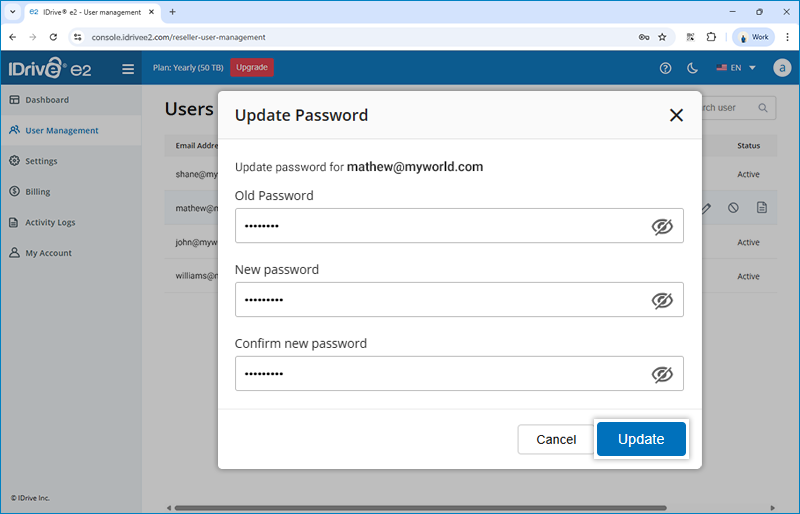Open the browser Extensions puzzle icon
The width and height of the screenshot is (800, 514).
(x=711, y=37)
